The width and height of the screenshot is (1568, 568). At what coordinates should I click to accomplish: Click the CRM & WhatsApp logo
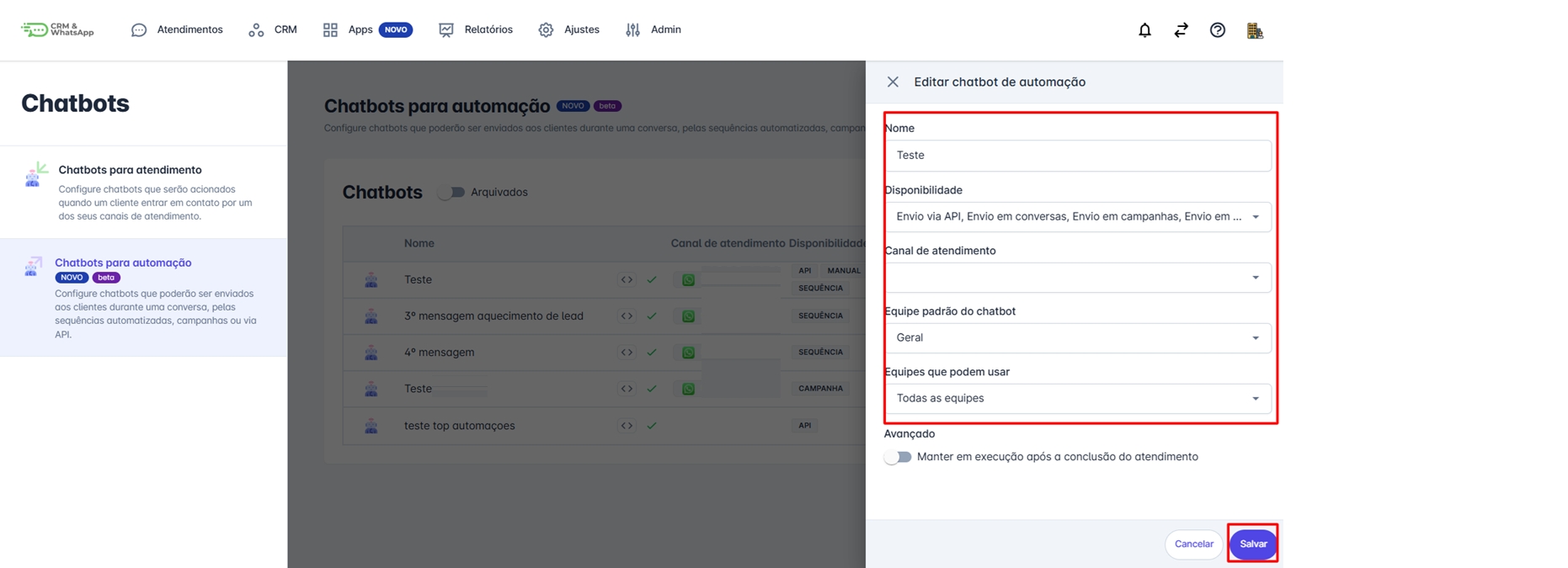tap(57, 29)
